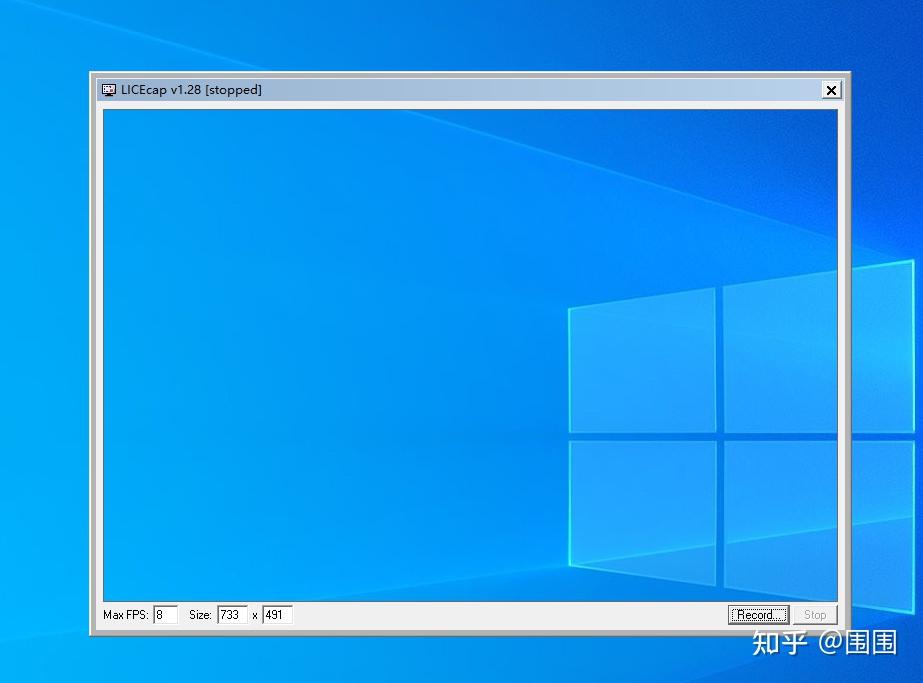Start recording with the Record button

pyautogui.click(x=758, y=615)
